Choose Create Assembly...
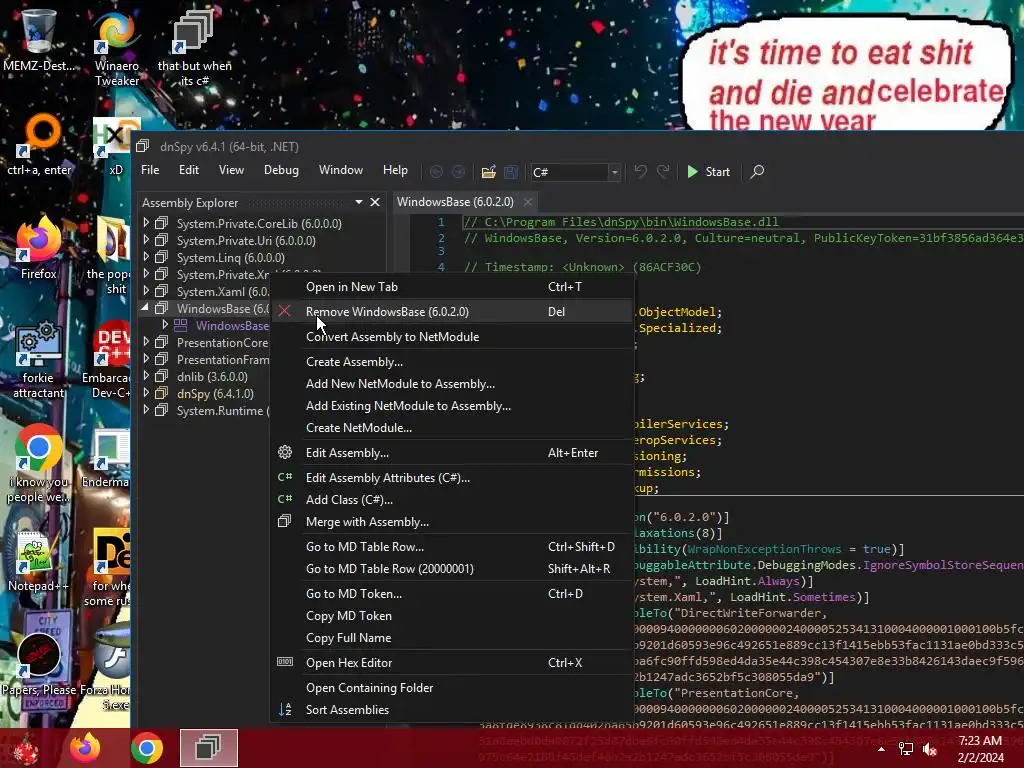Viewport: 1024px width, 768px height. click(452, 362)
